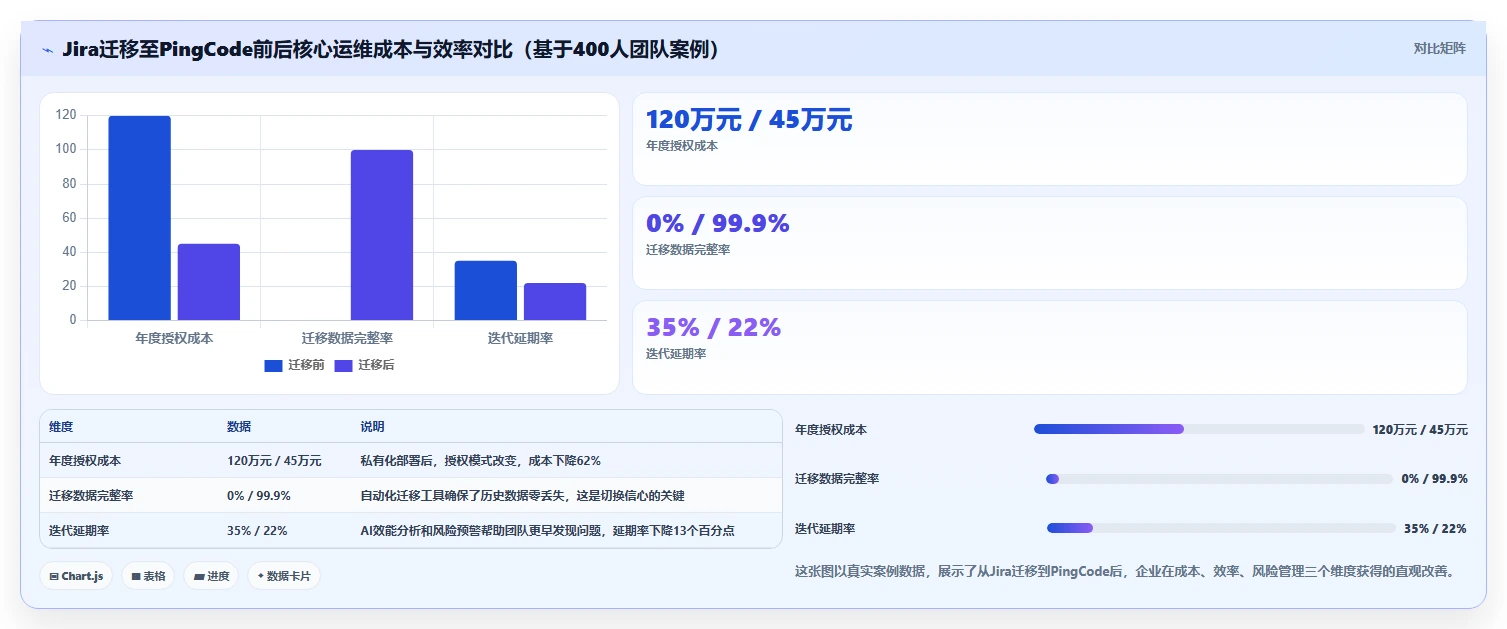The height and width of the screenshot is (629, 1507).
Task: Click the 120万元 / 45万元 value beside progress bar
Action: click(1420, 430)
